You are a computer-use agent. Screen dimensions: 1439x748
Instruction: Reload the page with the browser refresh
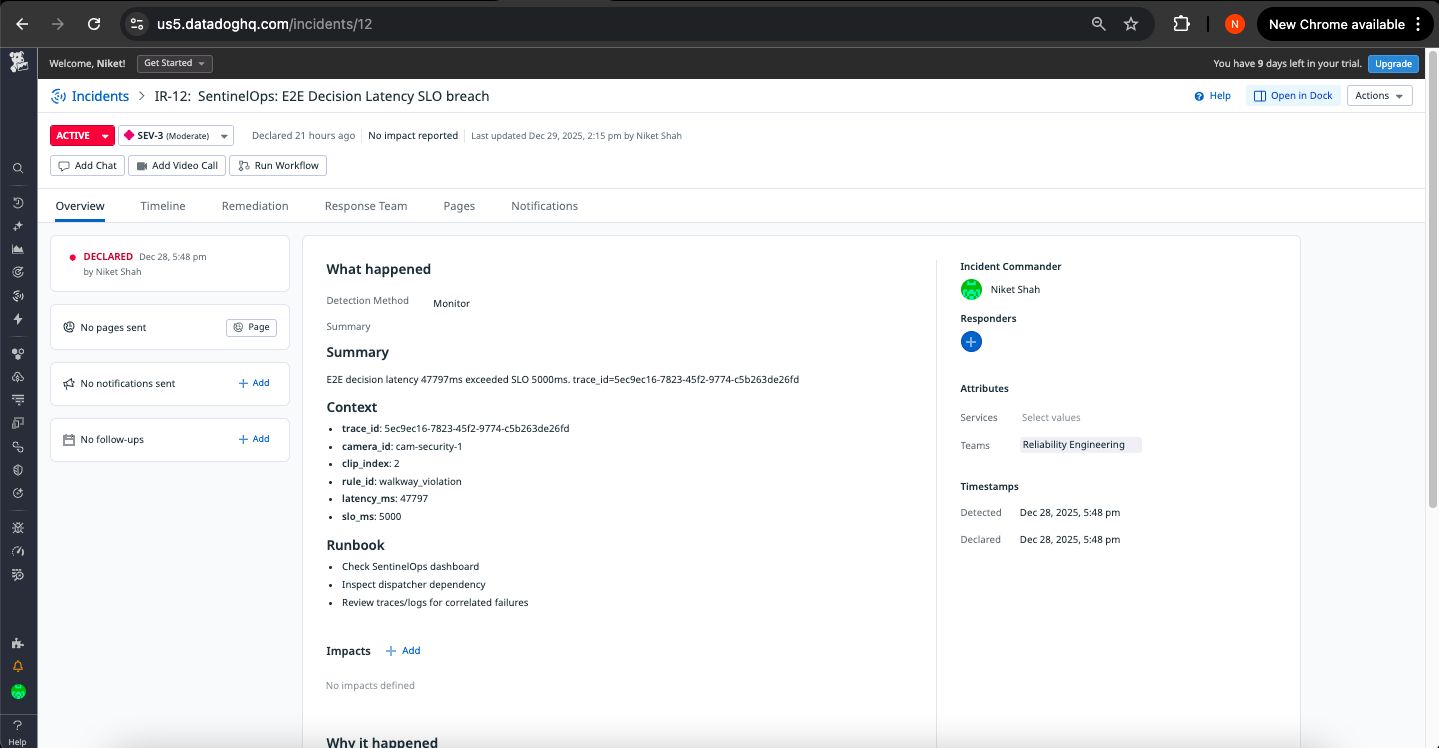94,24
